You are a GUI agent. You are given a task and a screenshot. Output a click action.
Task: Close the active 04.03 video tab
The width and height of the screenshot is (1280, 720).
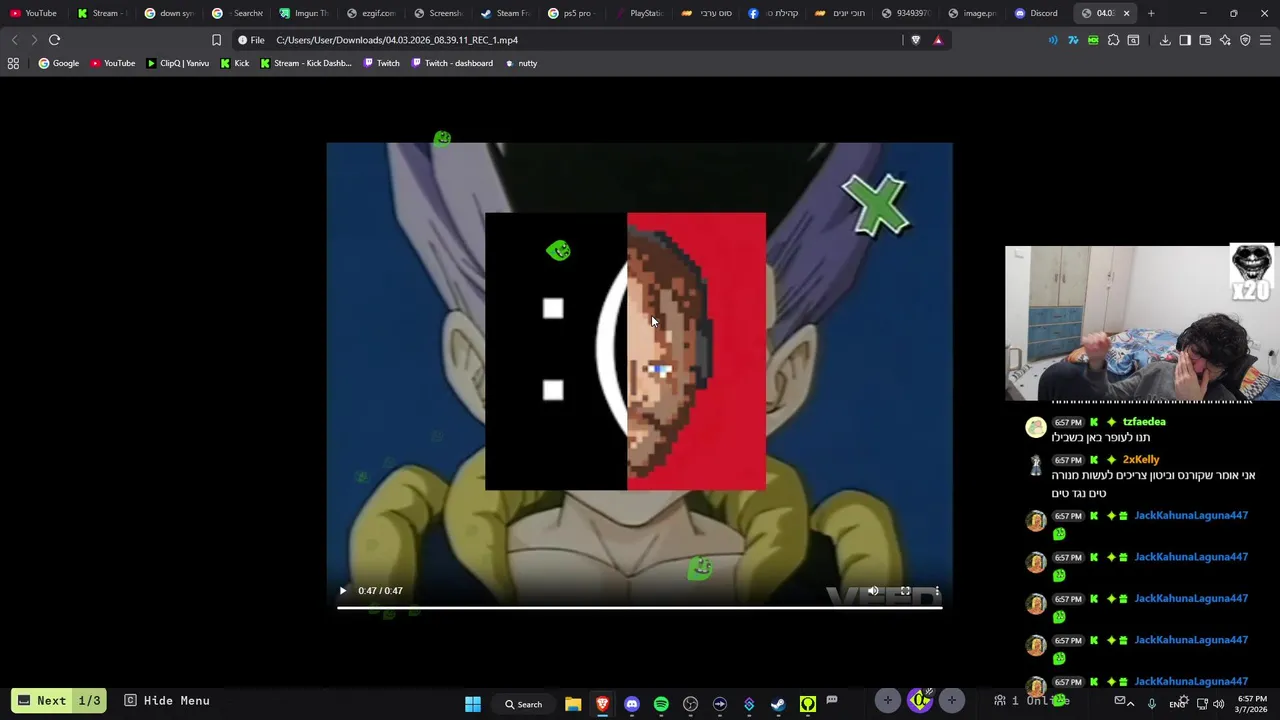tap(1126, 13)
